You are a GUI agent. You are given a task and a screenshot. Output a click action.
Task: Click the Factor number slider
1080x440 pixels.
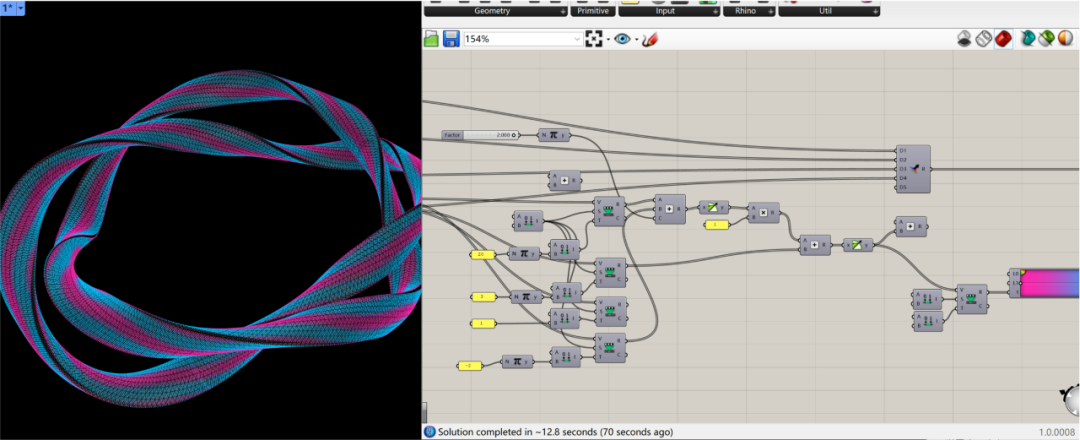(481, 135)
